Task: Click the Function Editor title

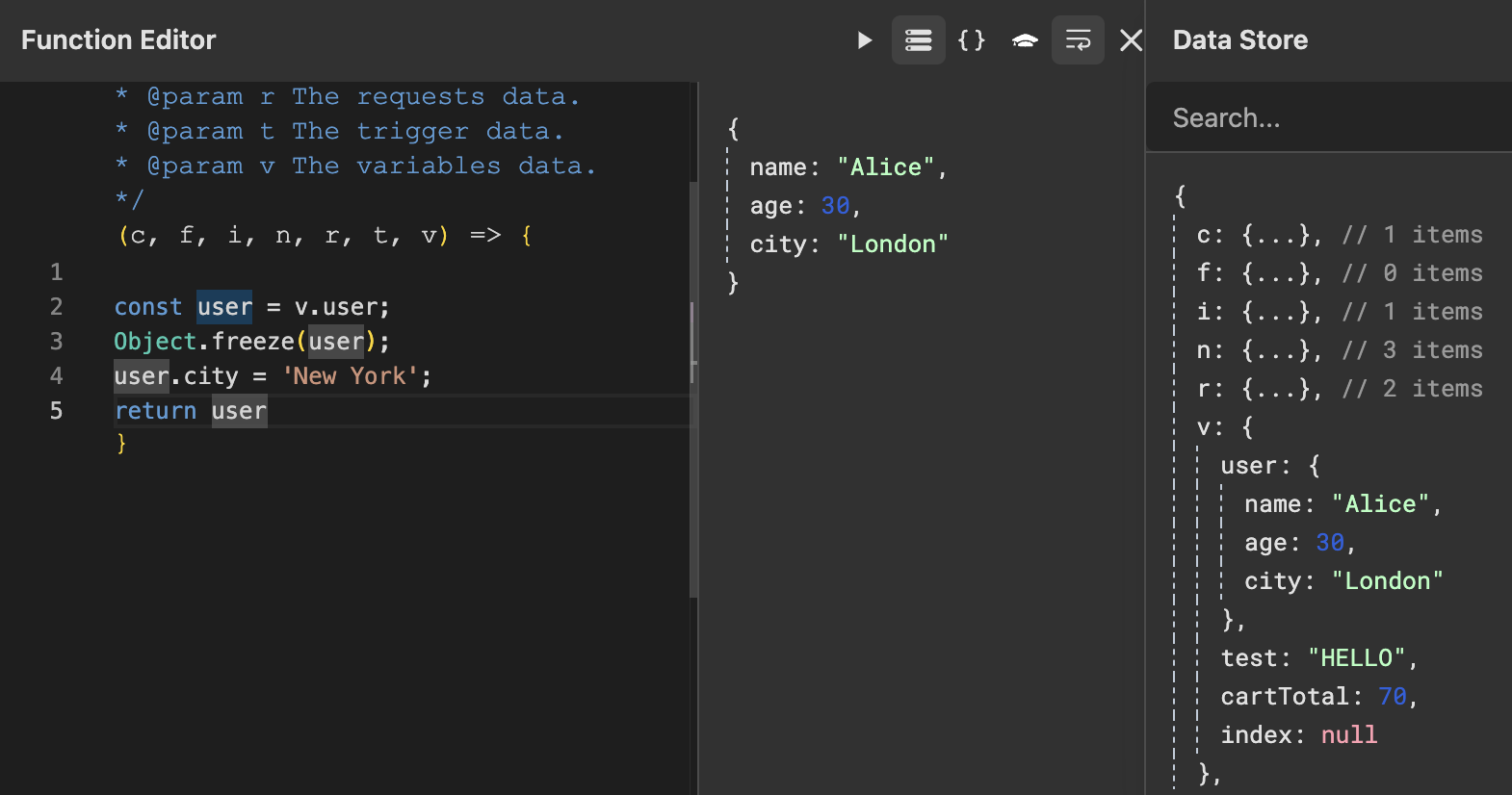Action: (118, 40)
